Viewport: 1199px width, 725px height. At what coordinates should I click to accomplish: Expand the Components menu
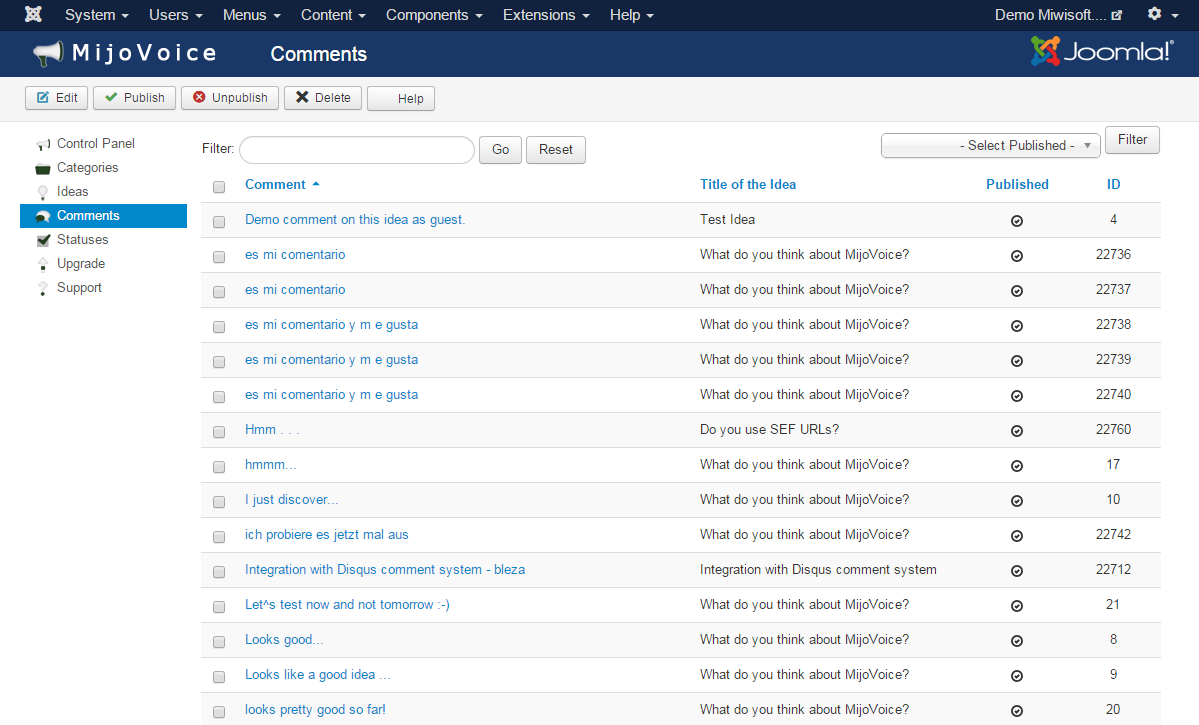[433, 15]
